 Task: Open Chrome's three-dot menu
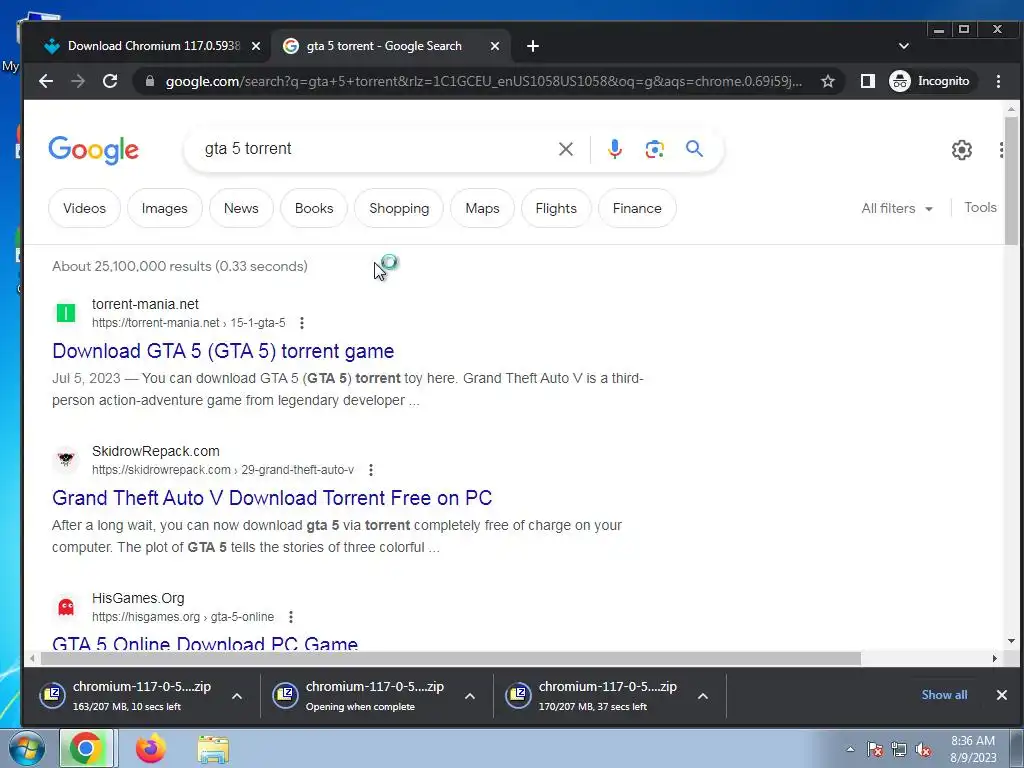coord(998,81)
